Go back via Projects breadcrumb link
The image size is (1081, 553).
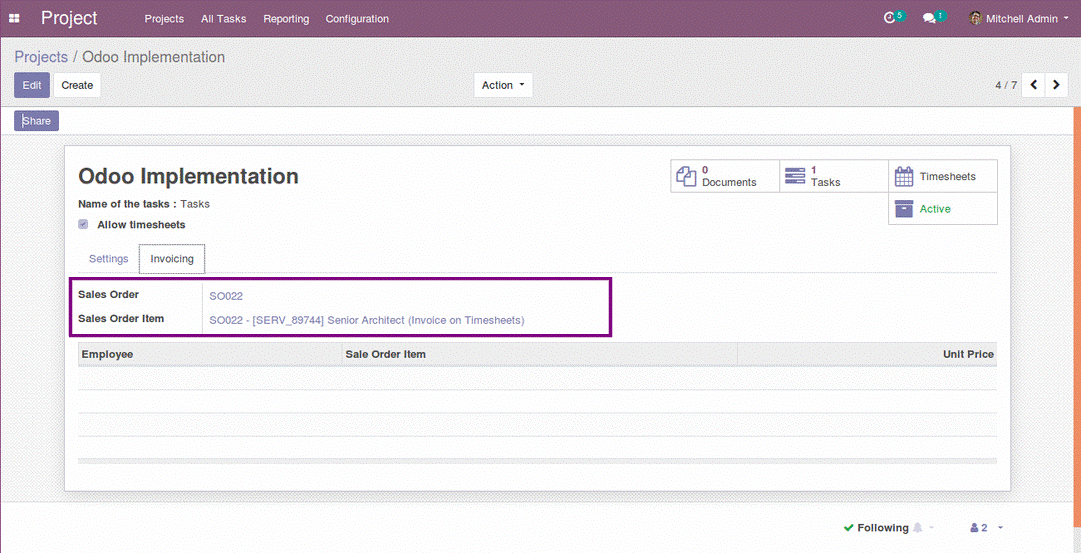[x=41, y=57]
